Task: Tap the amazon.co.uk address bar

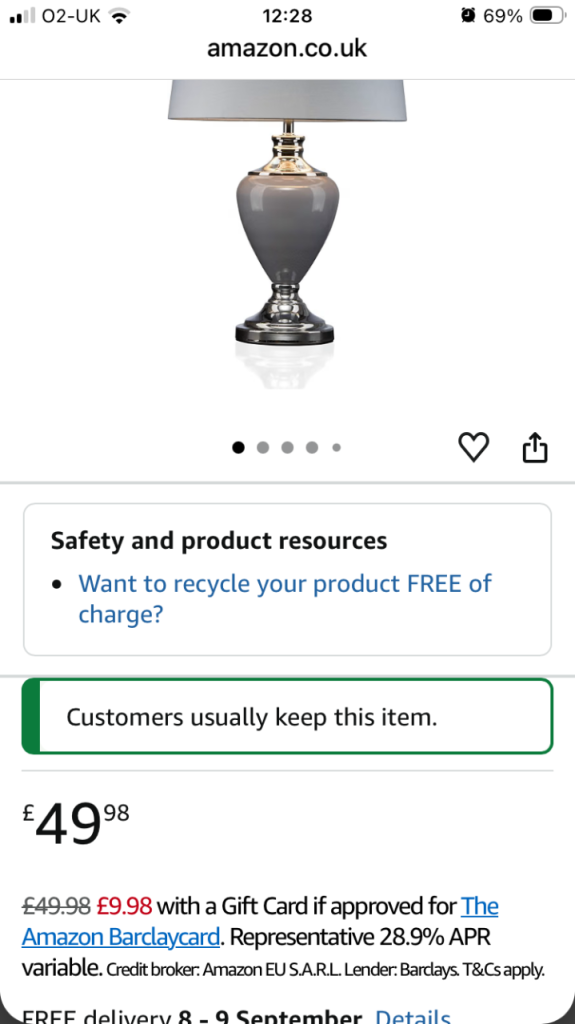Action: tap(287, 48)
